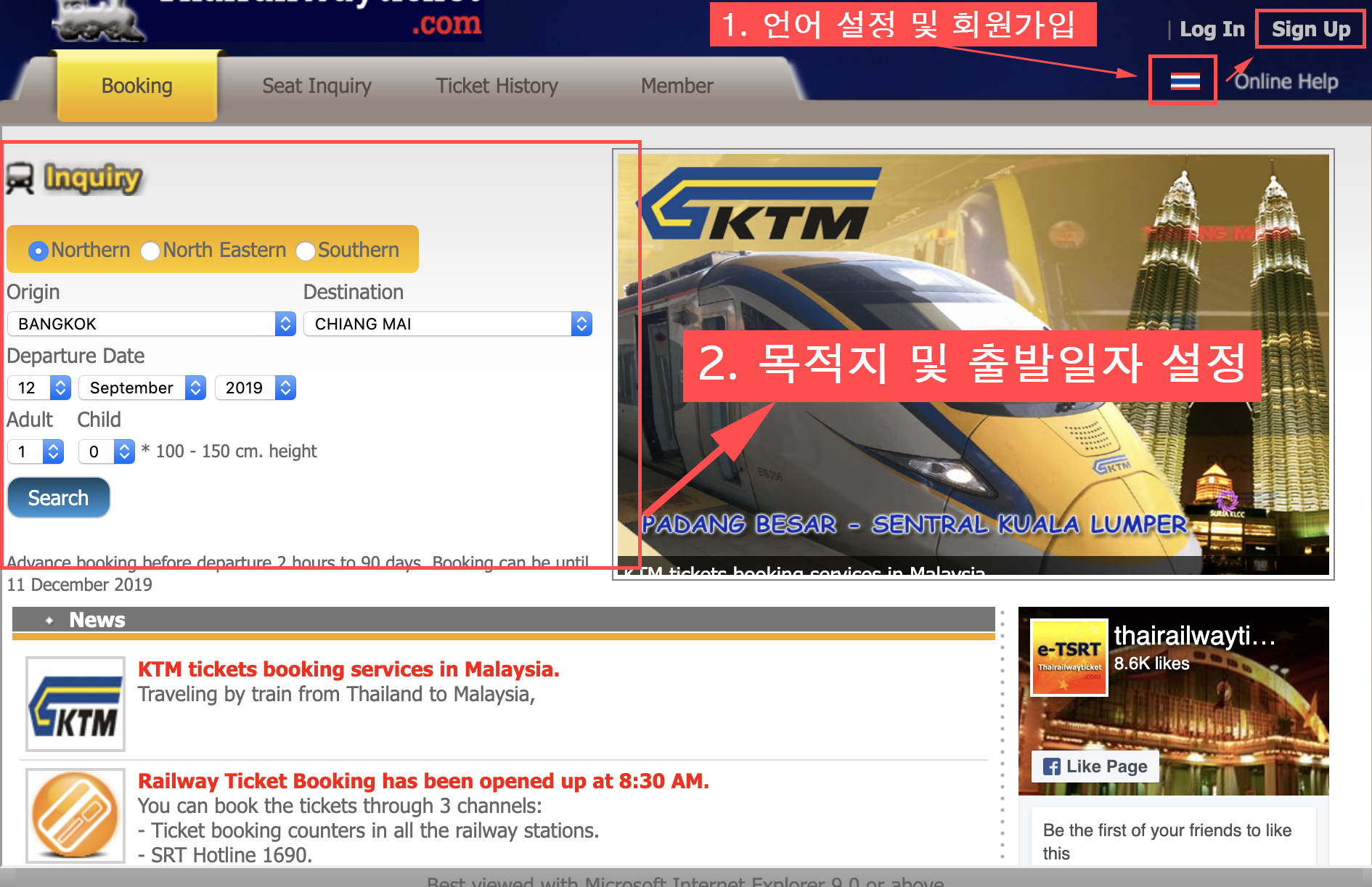Select the North Eastern radio button

[x=150, y=251]
